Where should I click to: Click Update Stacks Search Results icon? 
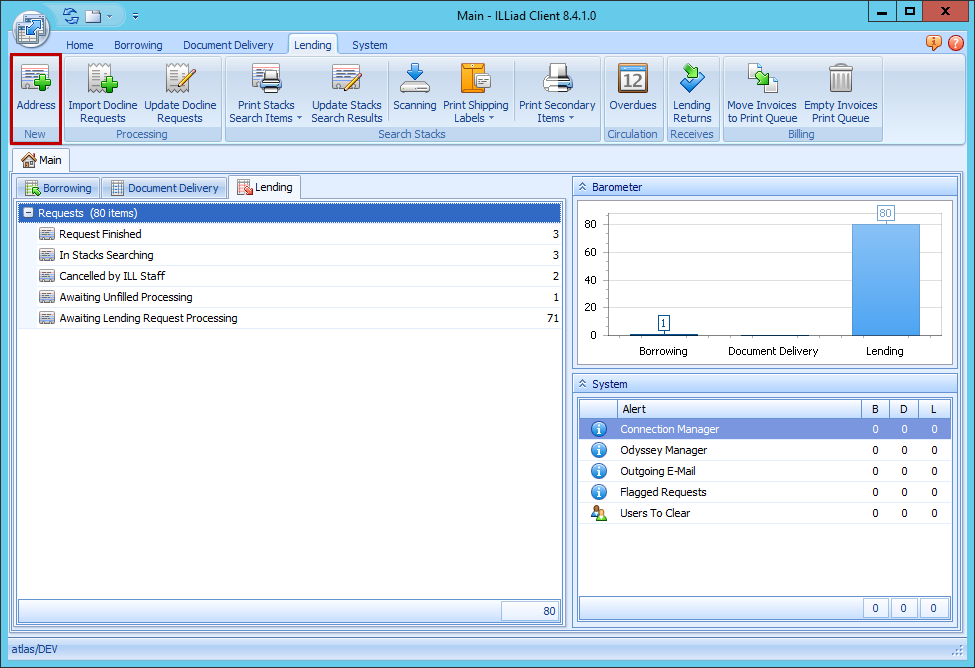click(346, 80)
